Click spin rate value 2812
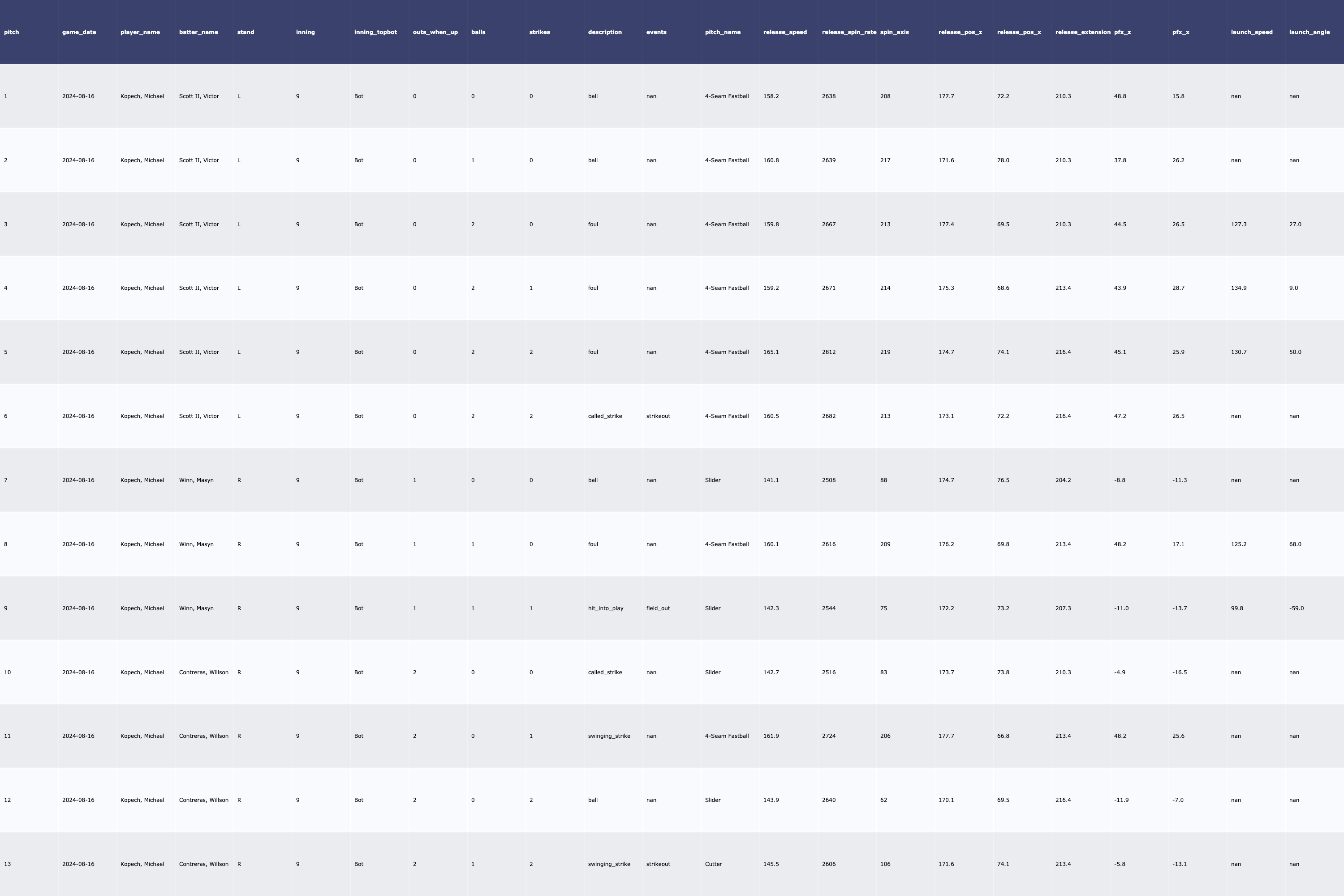This screenshot has height=896, width=1344. (x=828, y=352)
